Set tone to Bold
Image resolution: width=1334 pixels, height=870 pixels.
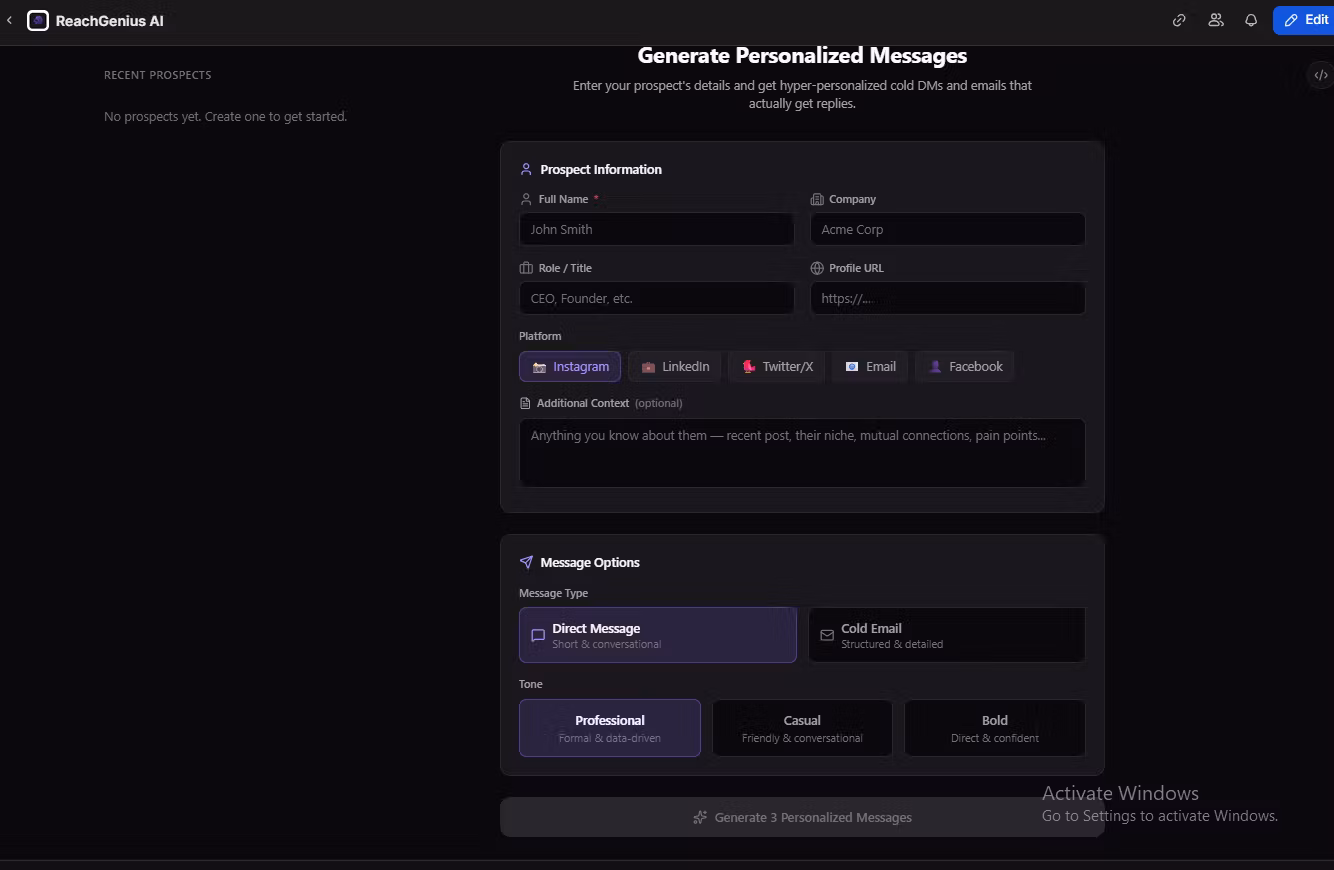[995, 728]
